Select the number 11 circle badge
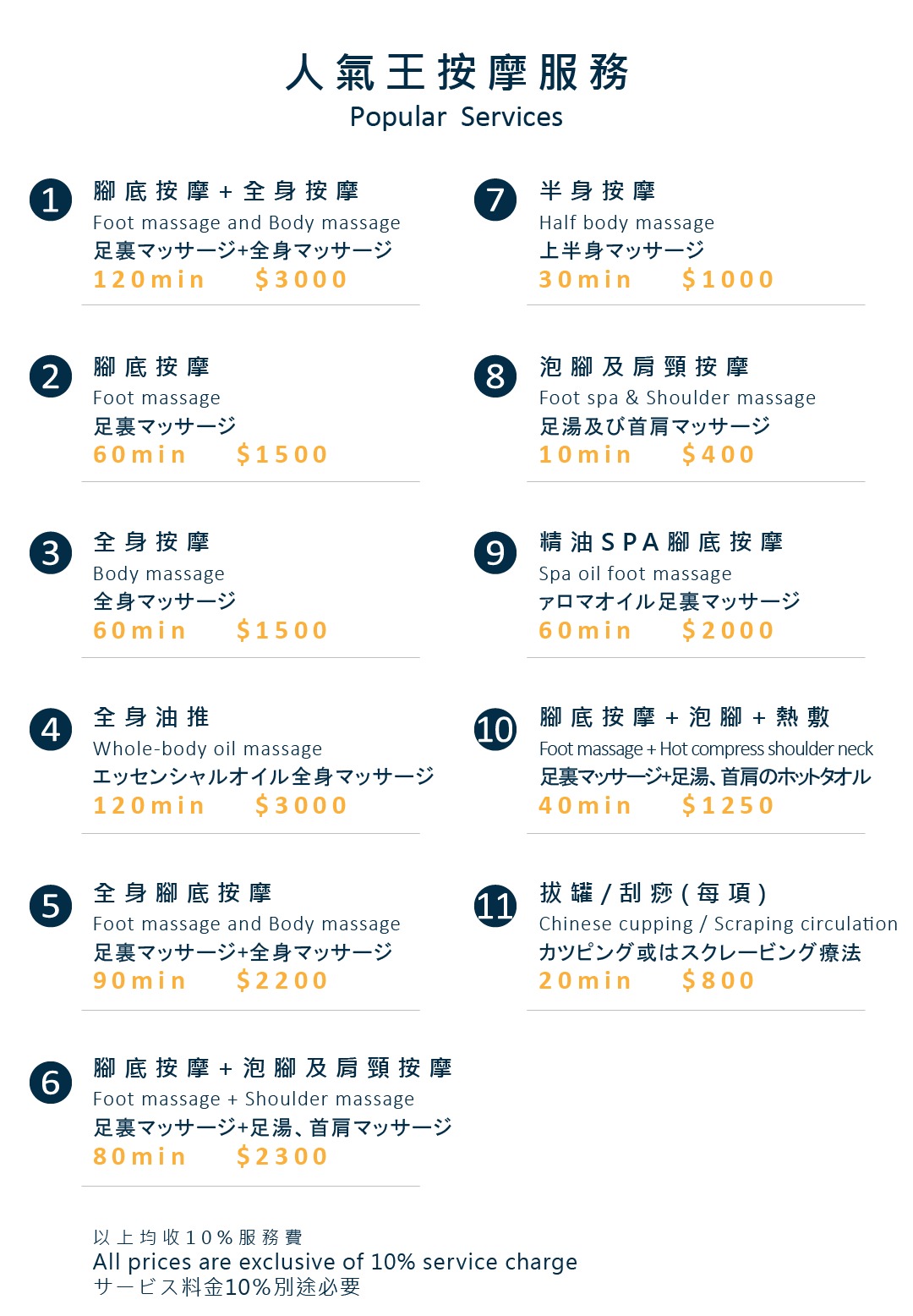The width and height of the screenshot is (913, 1316). [495, 906]
